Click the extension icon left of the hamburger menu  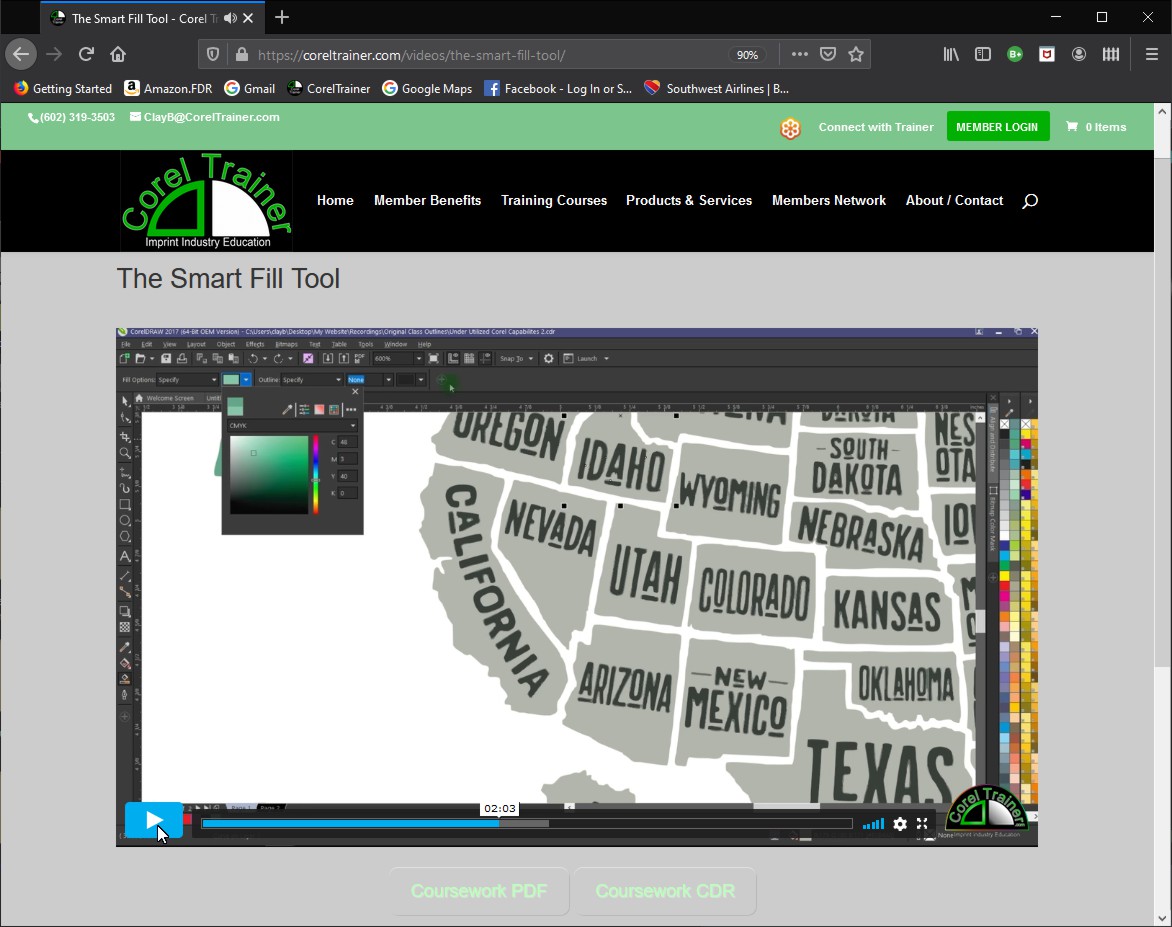click(x=1111, y=55)
